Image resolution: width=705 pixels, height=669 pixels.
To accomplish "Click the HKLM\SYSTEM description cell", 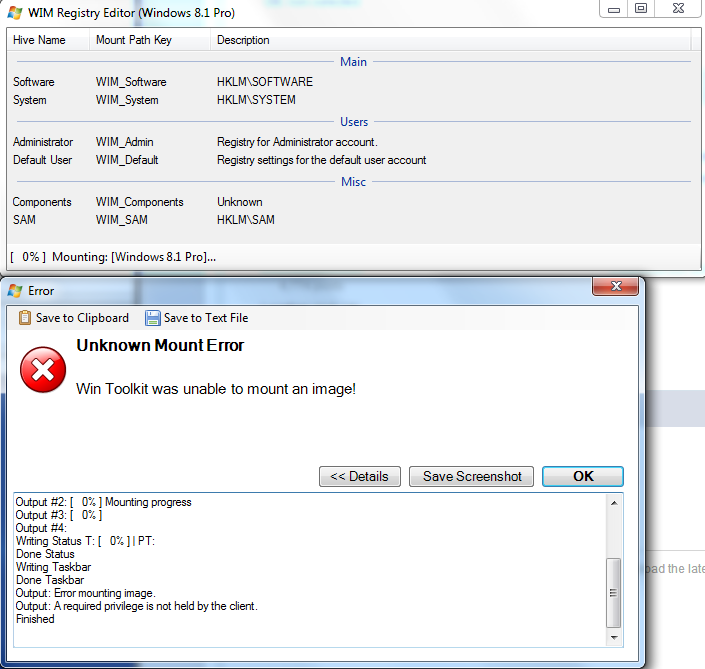I will tap(256, 100).
